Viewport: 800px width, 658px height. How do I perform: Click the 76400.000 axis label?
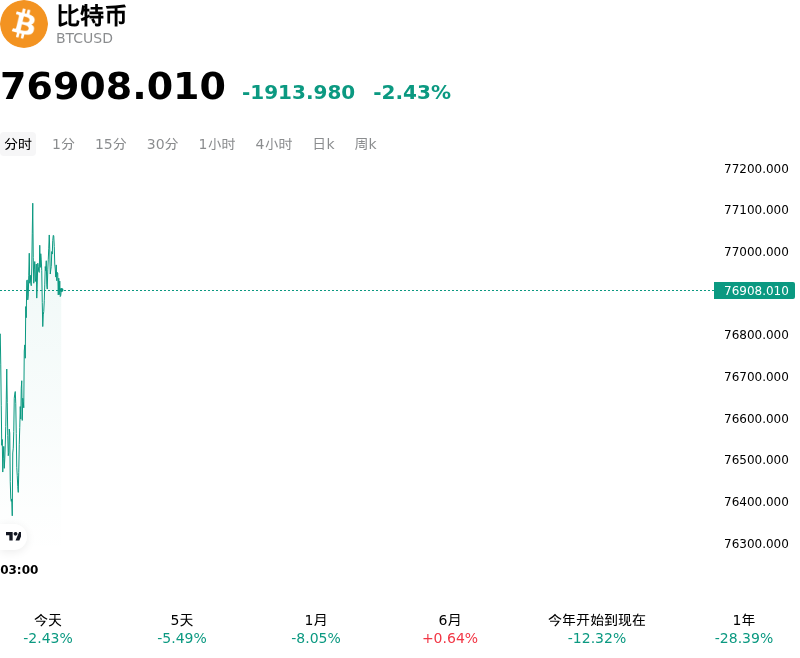tap(756, 502)
